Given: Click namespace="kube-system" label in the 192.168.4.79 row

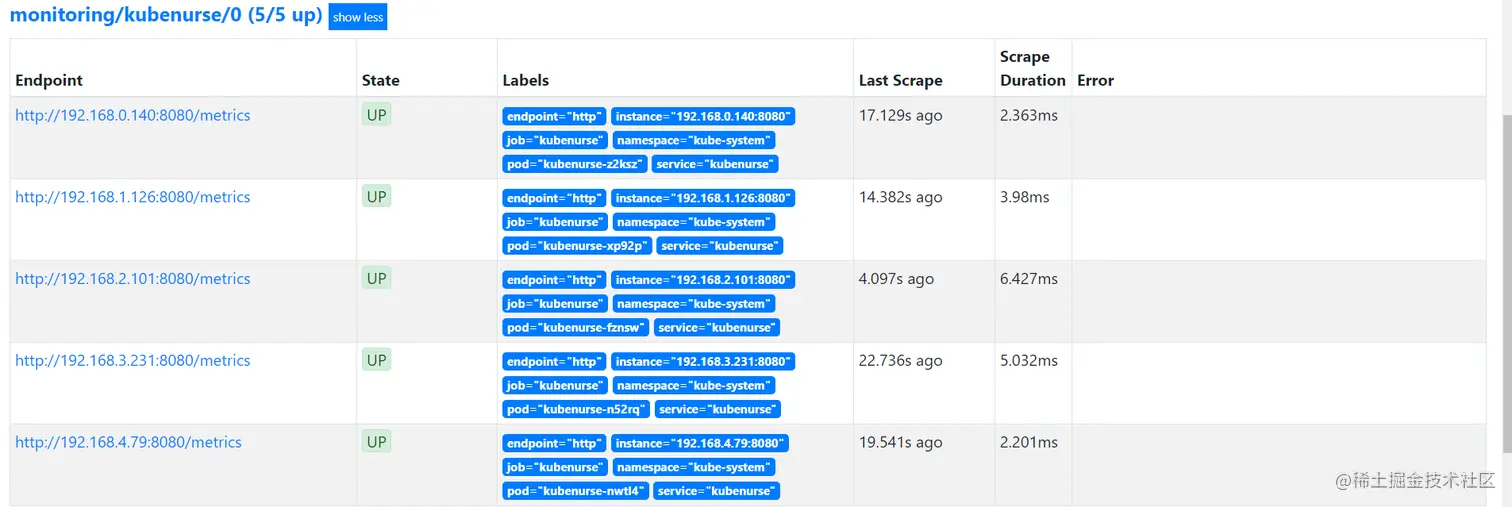Looking at the screenshot, I should tap(693, 468).
